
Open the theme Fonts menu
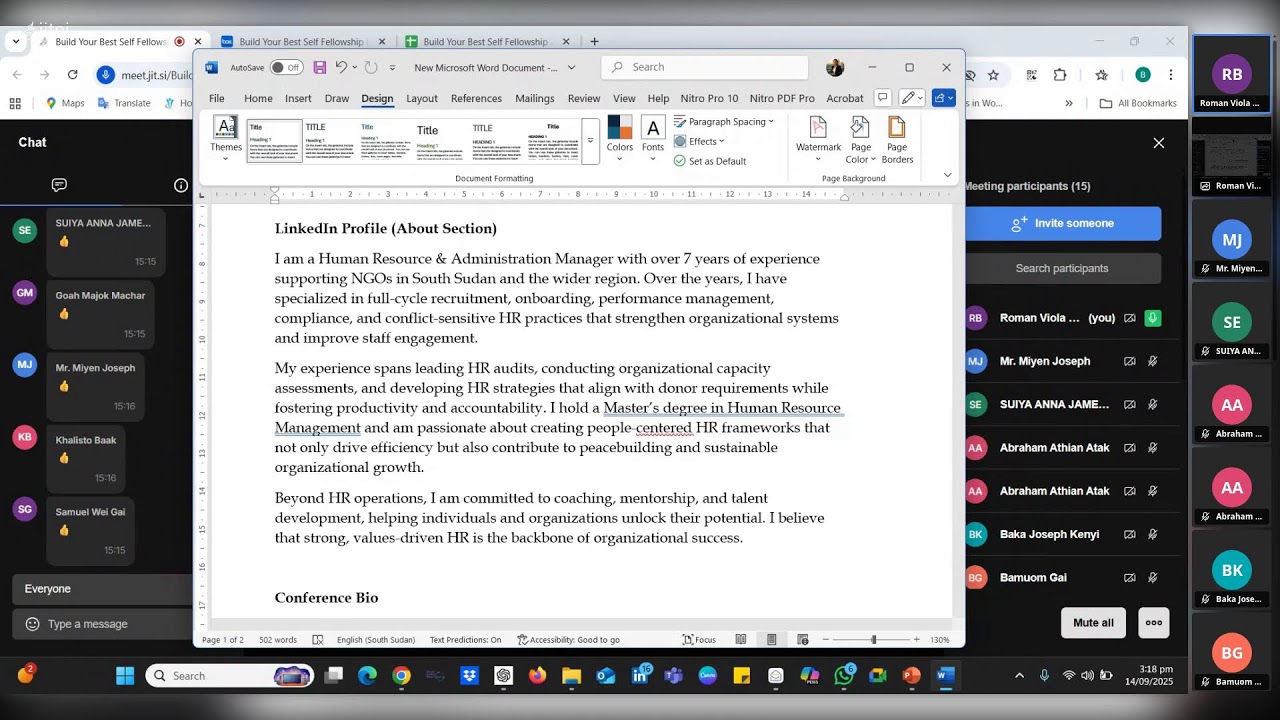[x=653, y=139]
